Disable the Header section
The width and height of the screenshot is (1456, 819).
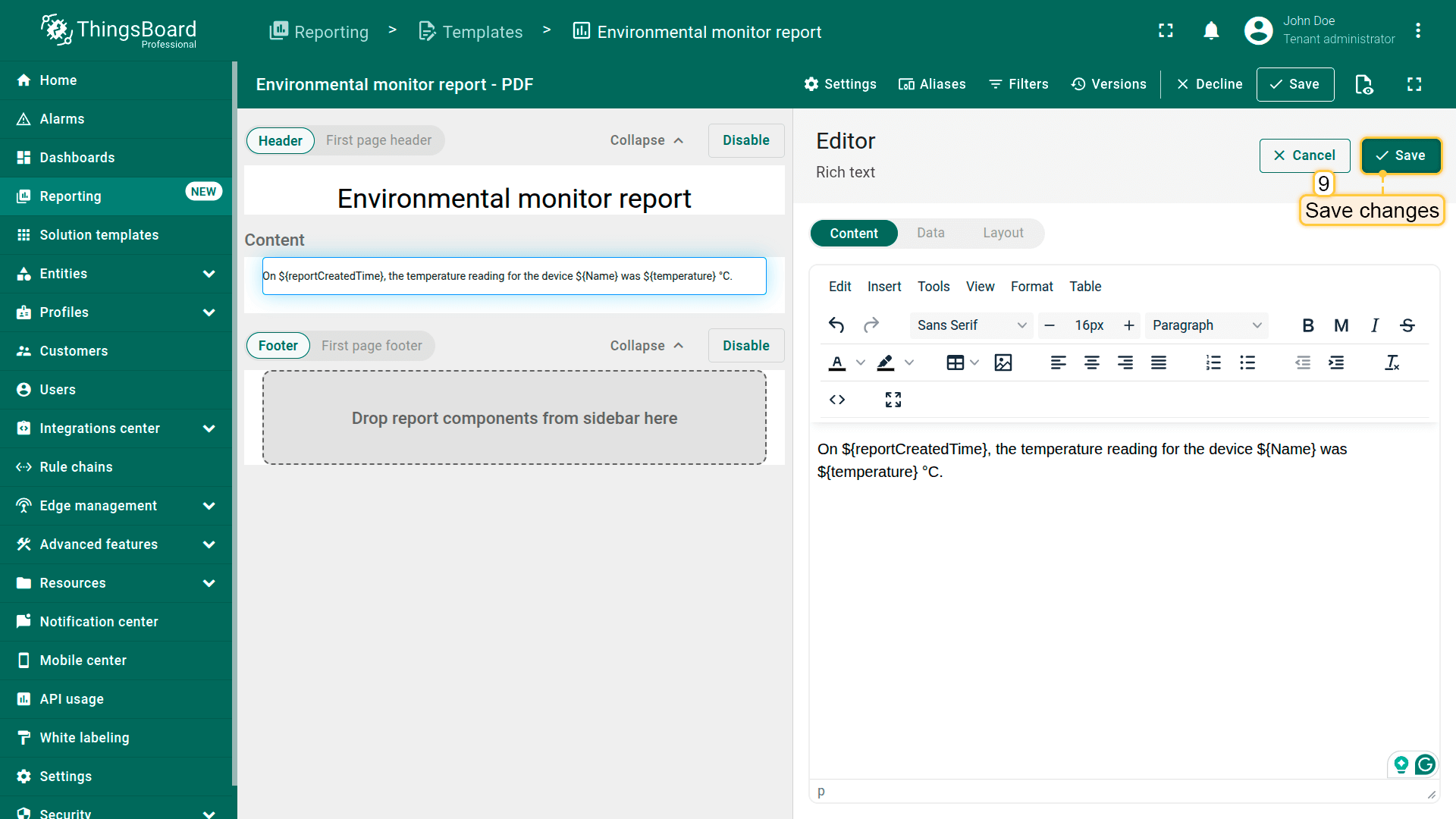746,140
